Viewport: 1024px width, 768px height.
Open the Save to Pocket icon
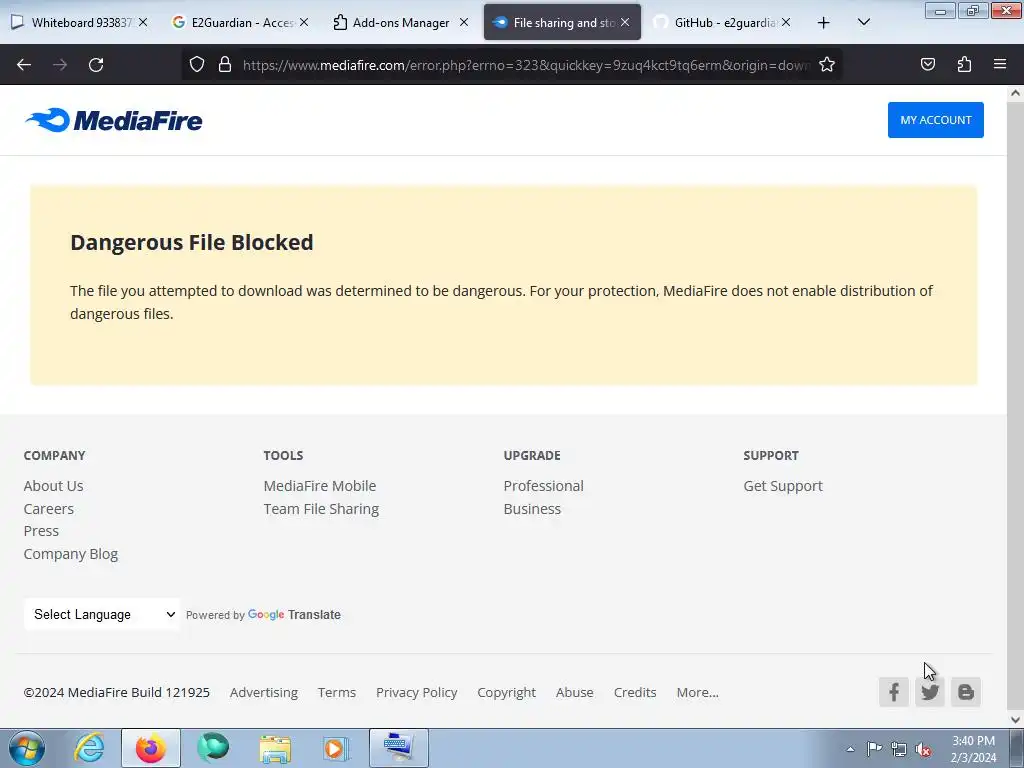(927, 64)
